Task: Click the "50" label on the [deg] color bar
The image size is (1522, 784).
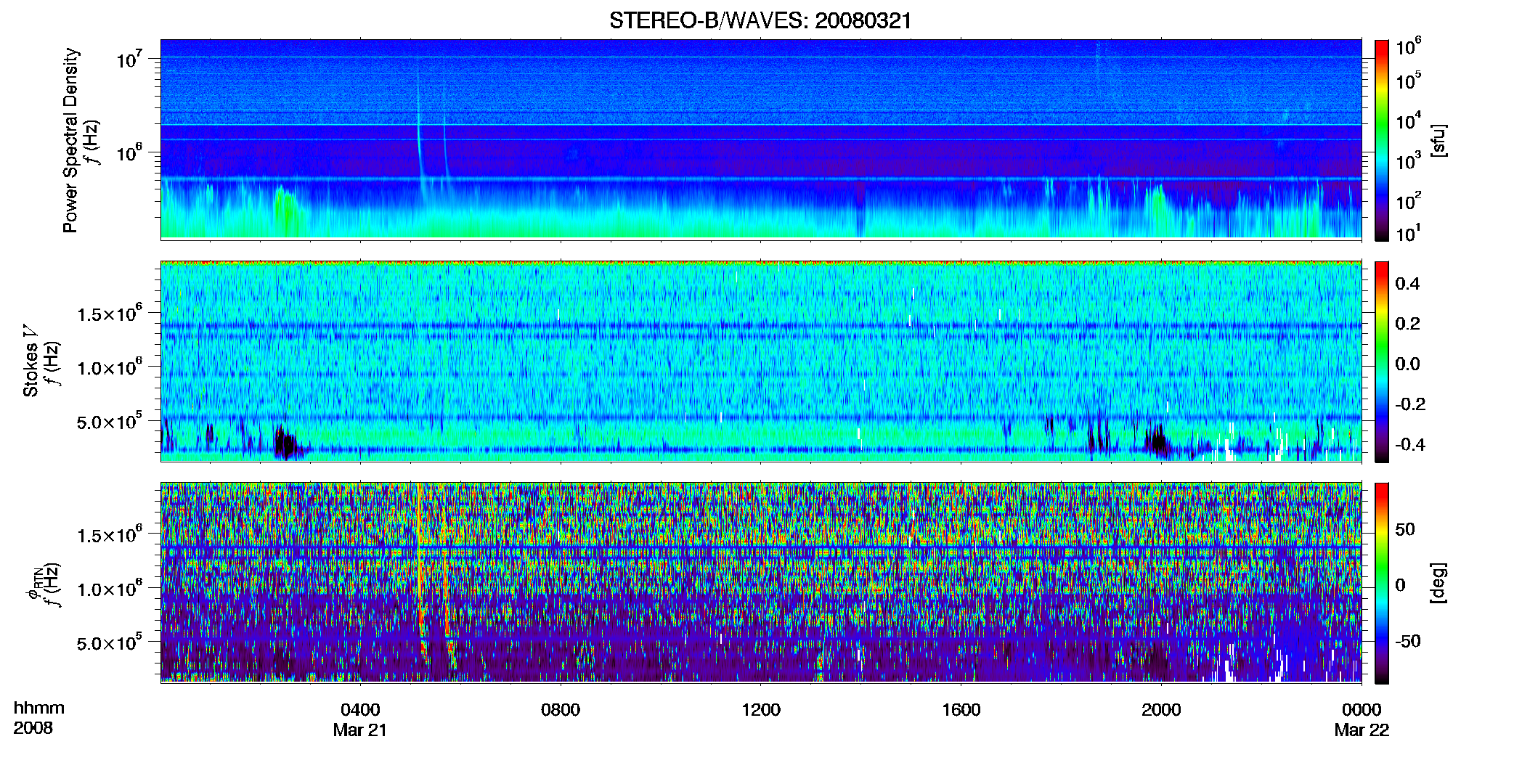Action: [1405, 529]
